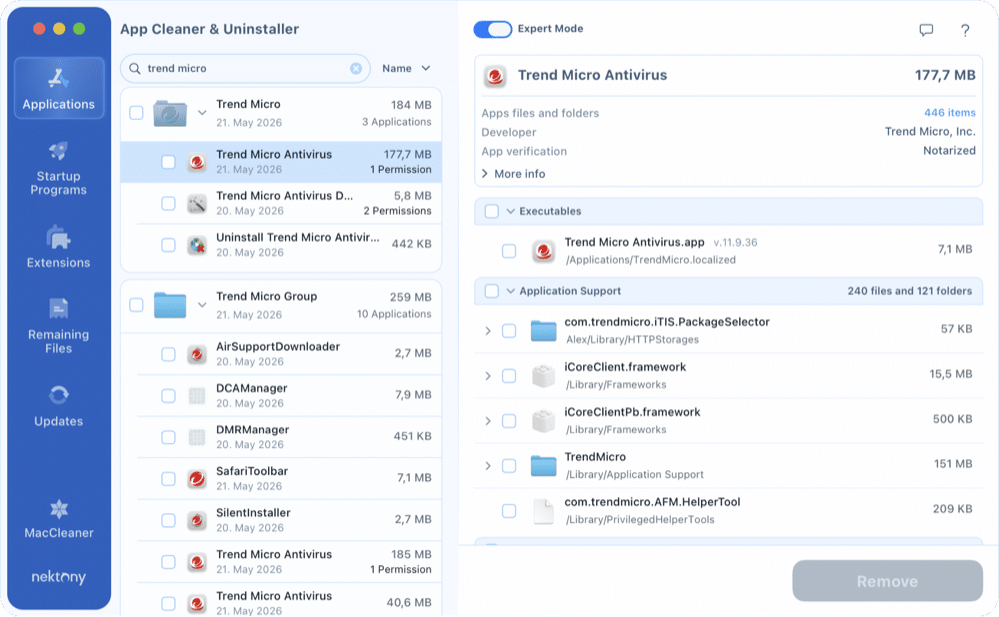Click iCoreClient.framework bundle icon
Screen dimensions: 999x617
point(543,375)
